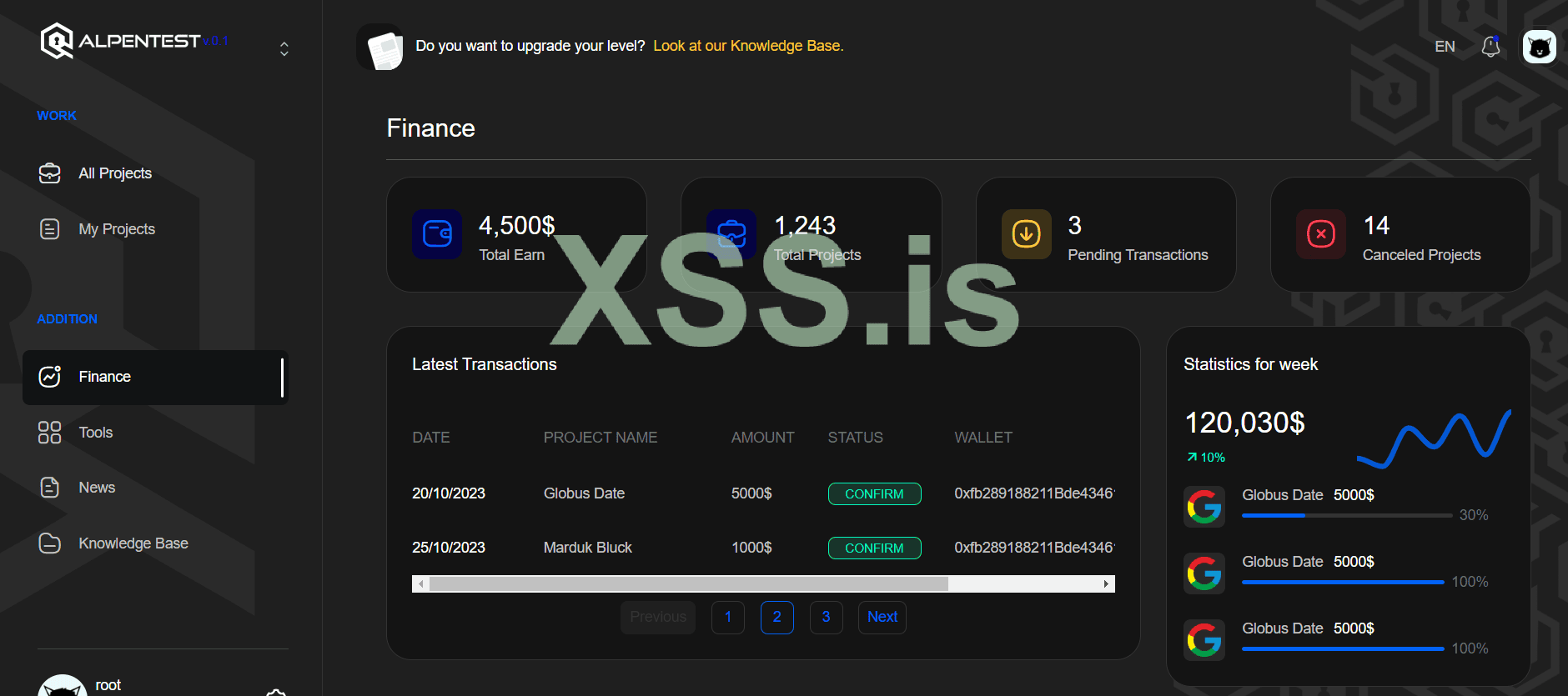Follow the 'Look at our Knowledge Base.' link
Screen dimensions: 1568x696
pos(748,46)
